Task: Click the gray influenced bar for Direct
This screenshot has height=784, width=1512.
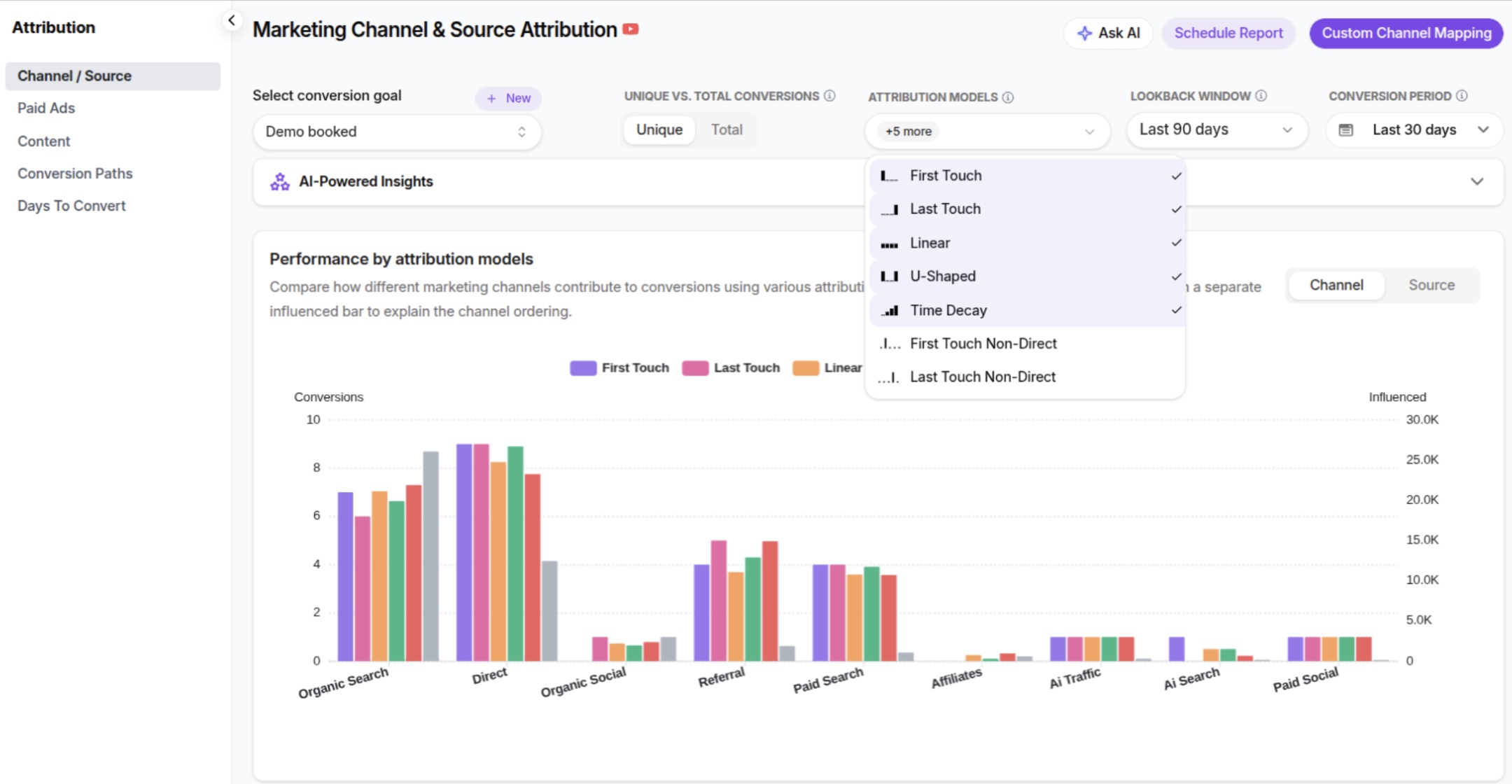Action: [x=549, y=611]
